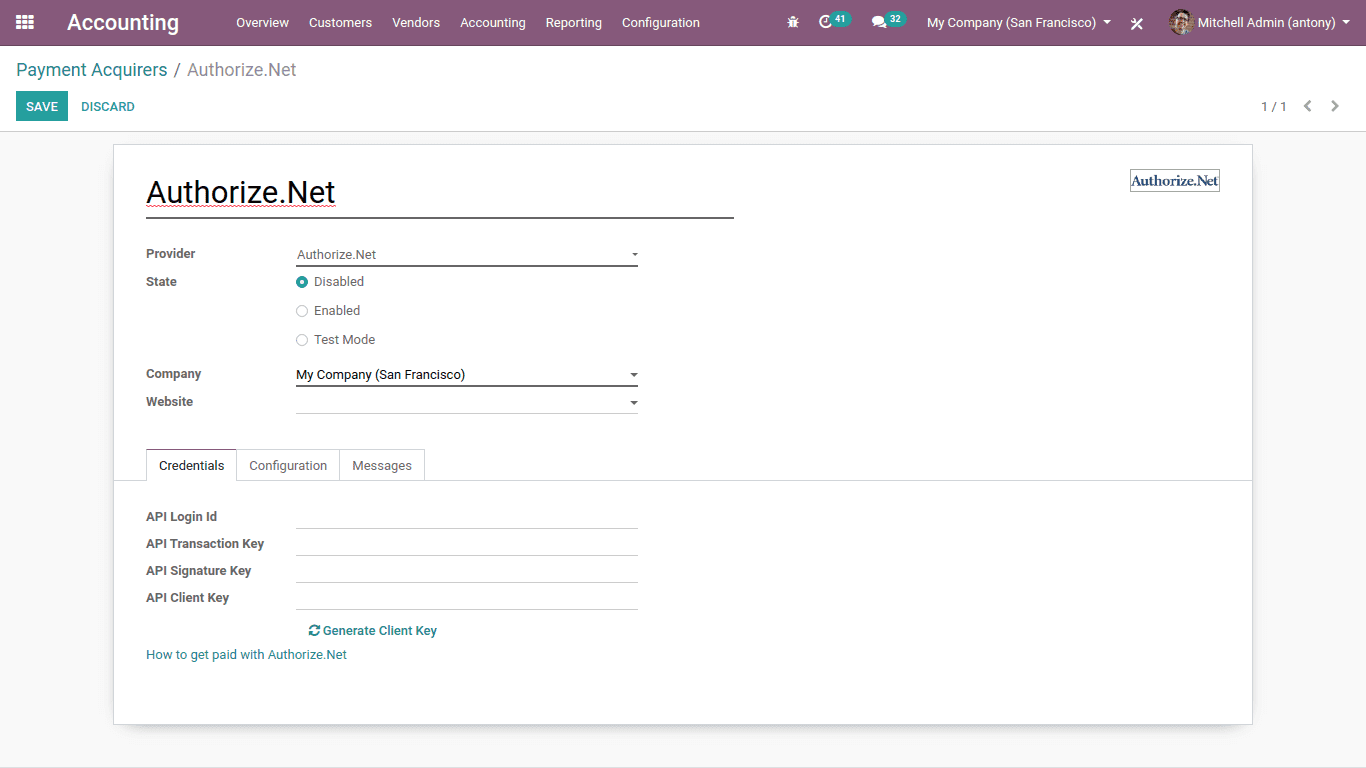
Task: Click the Discard button
Action: pos(108,106)
